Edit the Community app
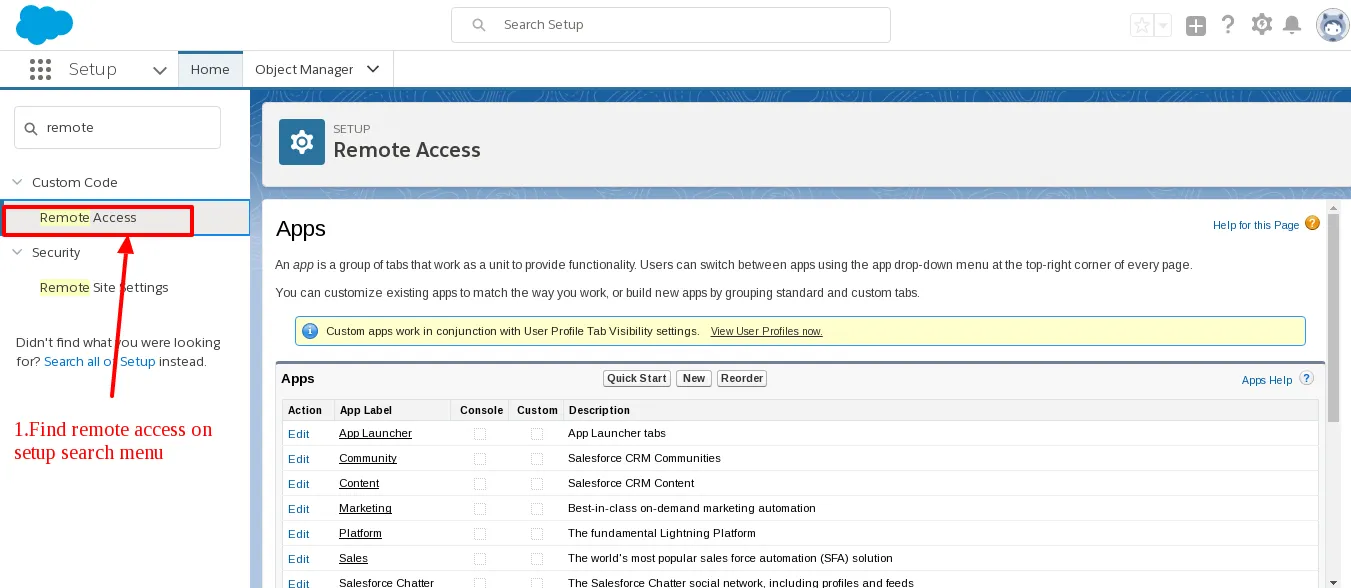 298,459
